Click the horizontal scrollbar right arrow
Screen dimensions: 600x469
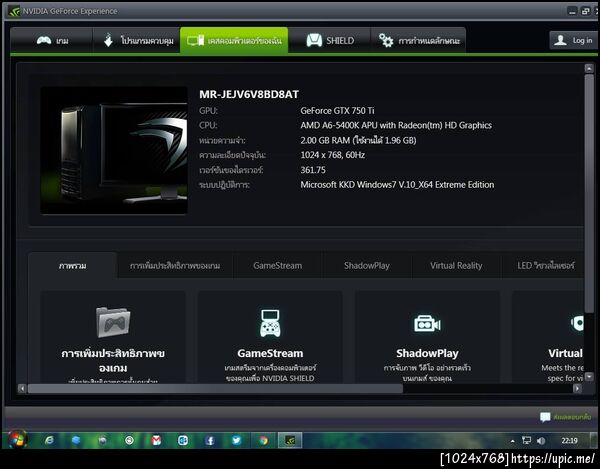point(577,389)
